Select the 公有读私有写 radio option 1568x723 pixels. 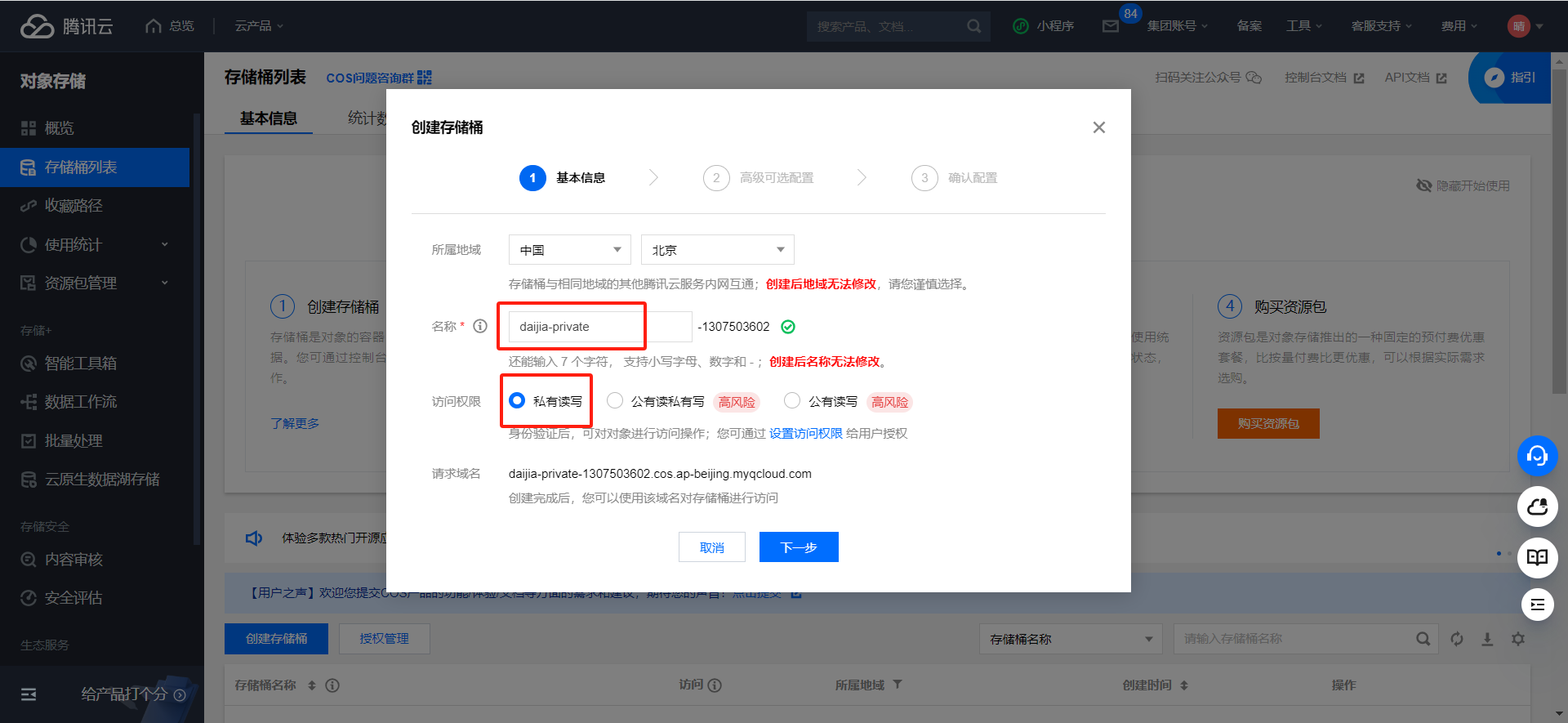click(615, 400)
